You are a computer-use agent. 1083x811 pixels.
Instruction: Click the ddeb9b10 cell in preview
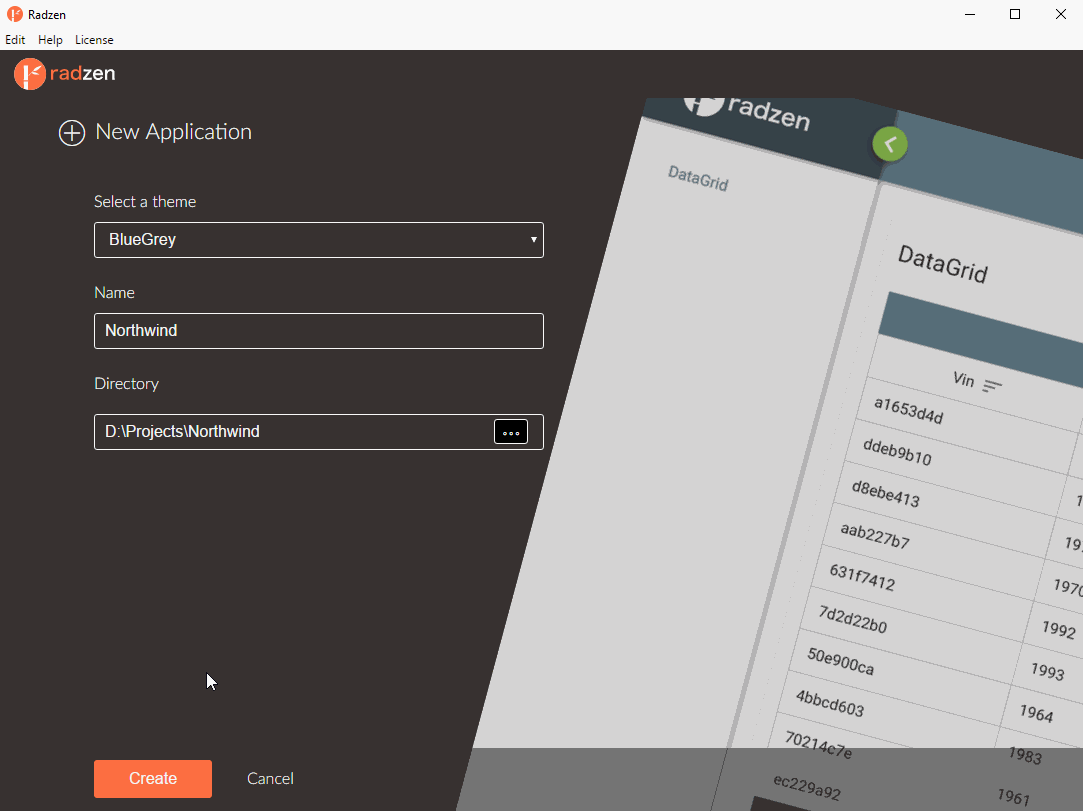click(897, 452)
